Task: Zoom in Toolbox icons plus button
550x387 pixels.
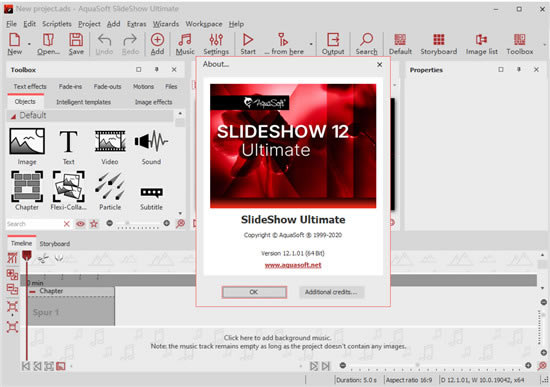Action: pyautogui.click(x=167, y=223)
